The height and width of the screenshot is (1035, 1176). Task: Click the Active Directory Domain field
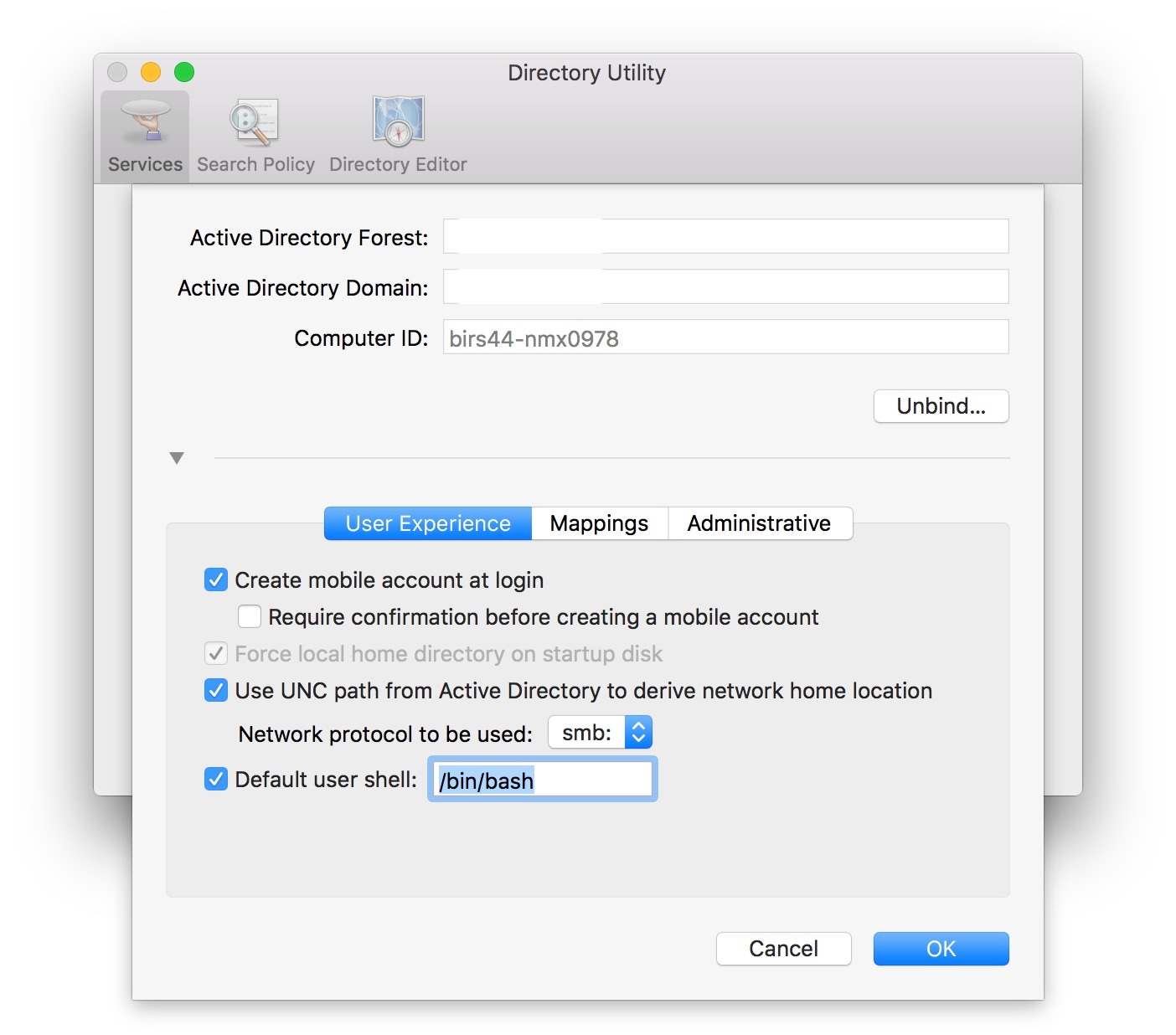725,286
